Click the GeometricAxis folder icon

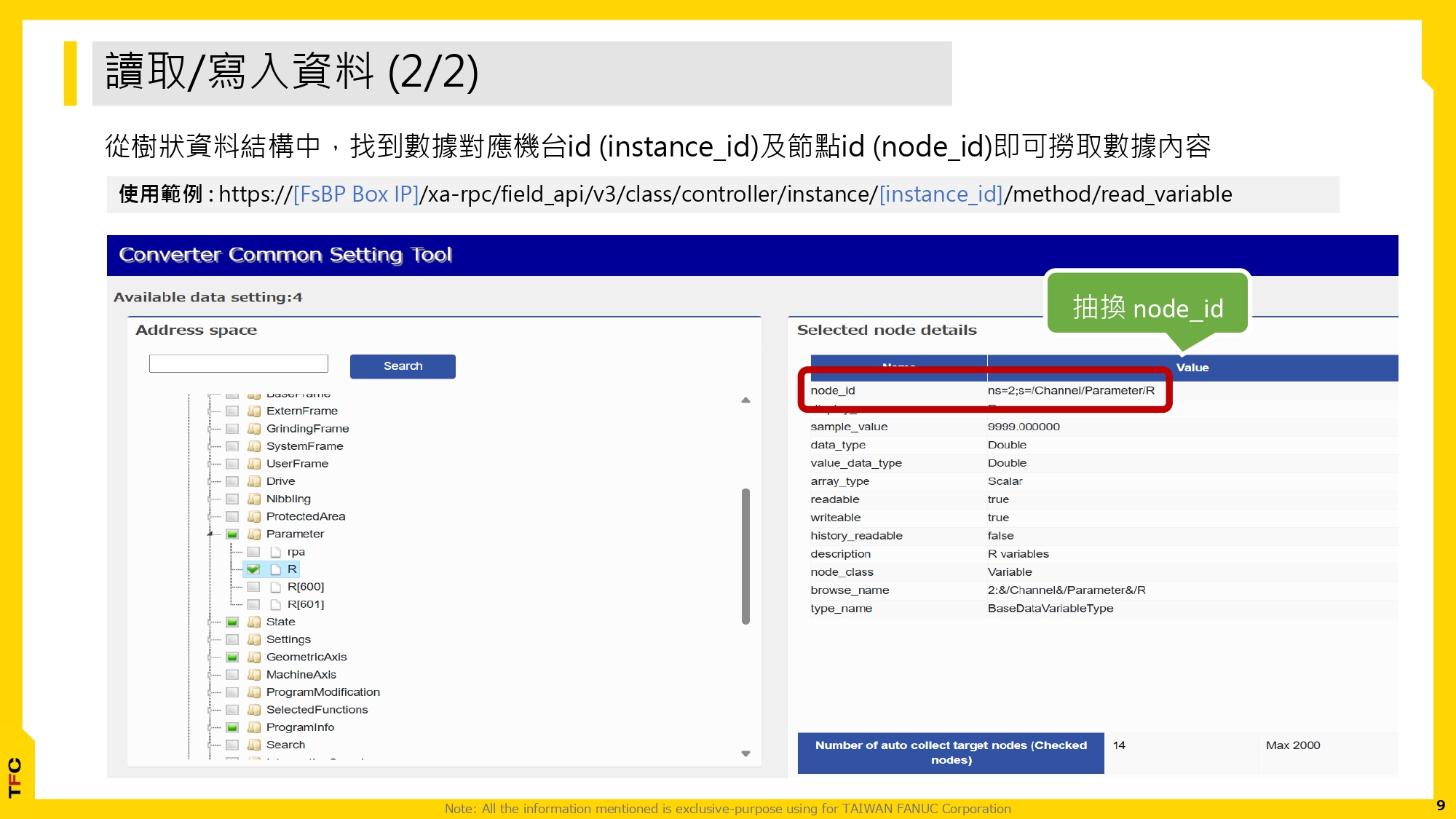pyautogui.click(x=254, y=657)
